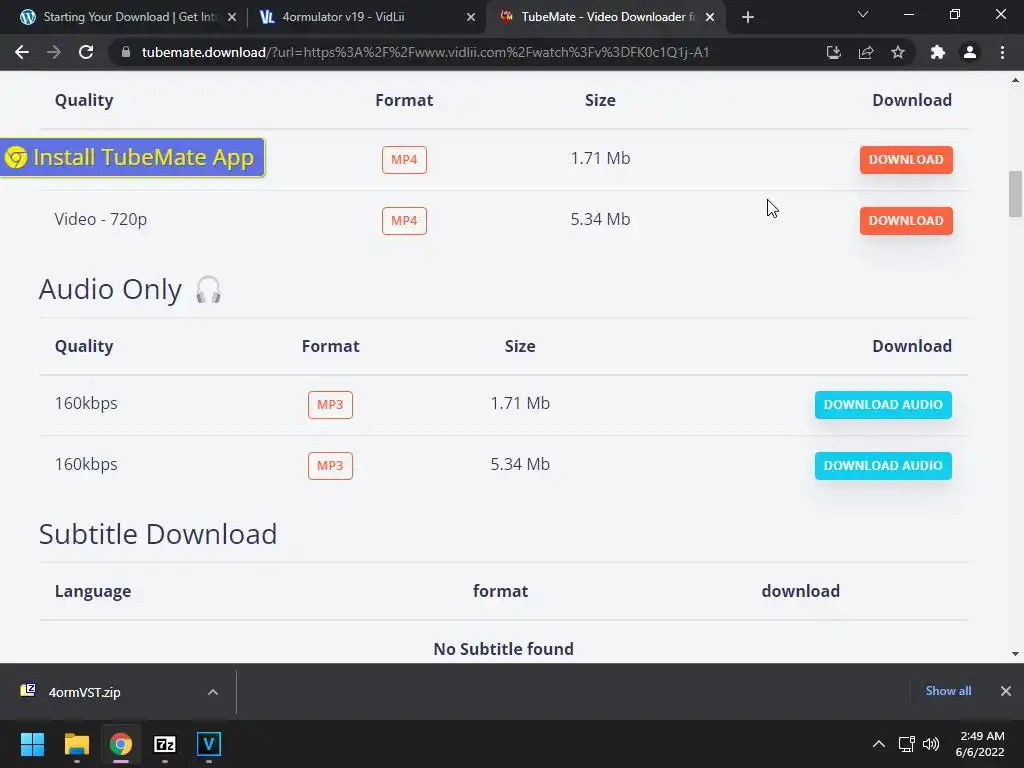Click MP3 badge in 1.71 Mb audio row

coord(330,404)
